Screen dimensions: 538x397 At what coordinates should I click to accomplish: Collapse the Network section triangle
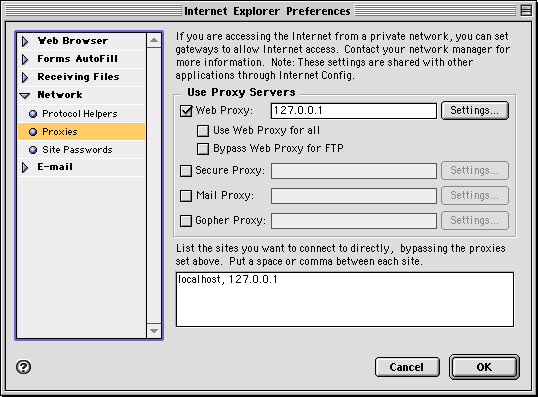25,95
